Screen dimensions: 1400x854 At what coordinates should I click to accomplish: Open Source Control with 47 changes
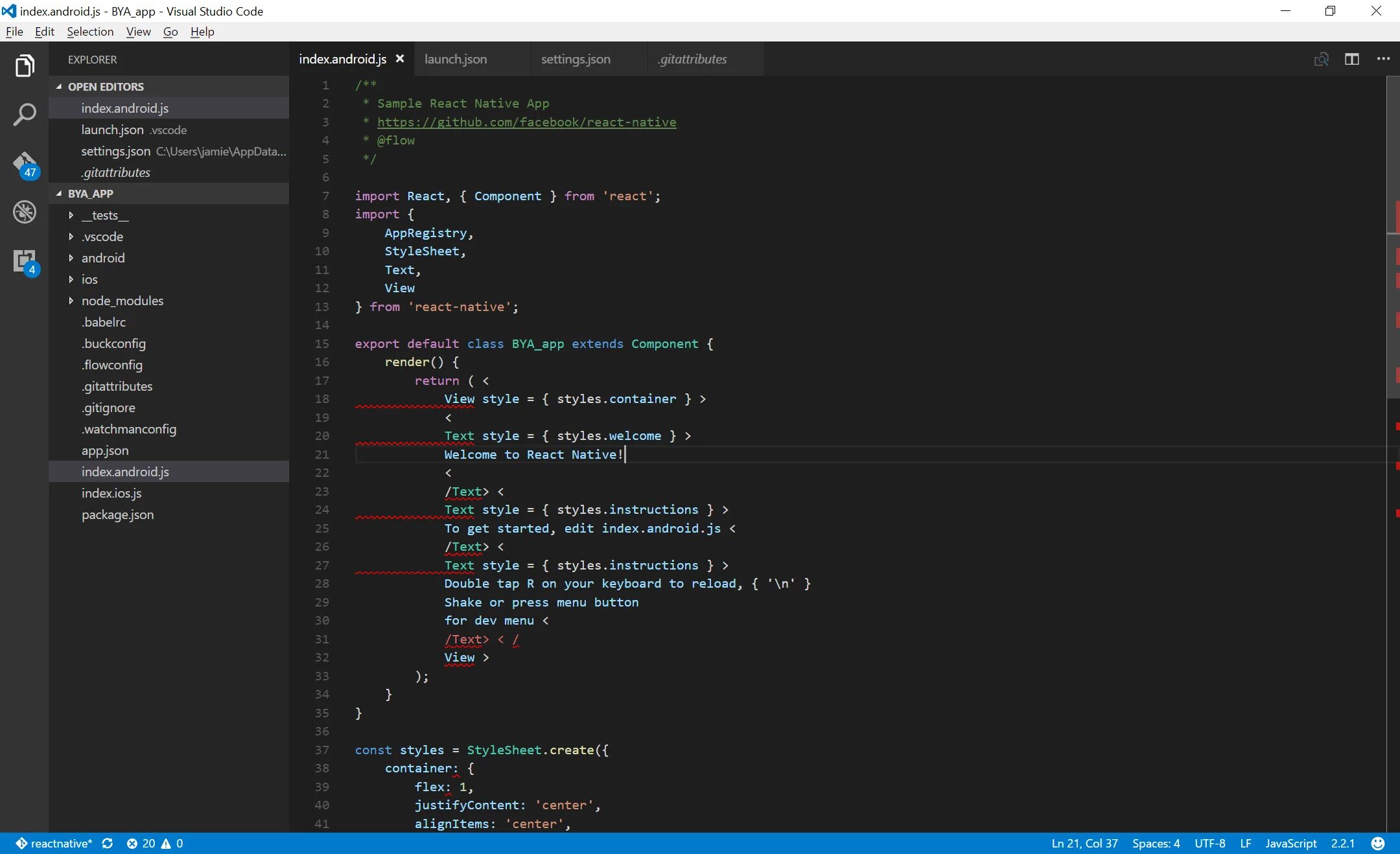[x=25, y=164]
